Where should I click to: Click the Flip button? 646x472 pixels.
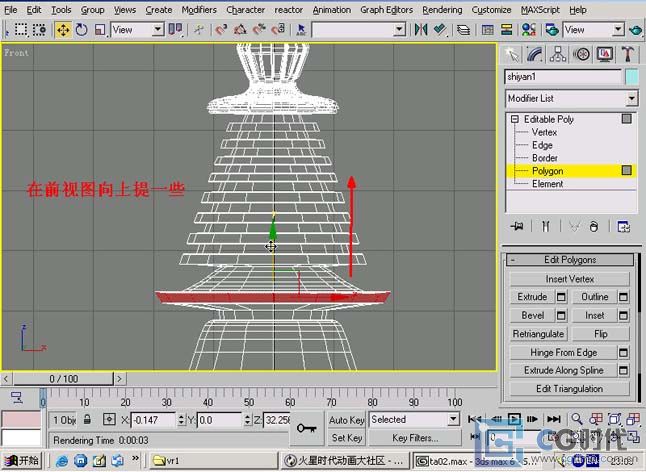coord(601,334)
